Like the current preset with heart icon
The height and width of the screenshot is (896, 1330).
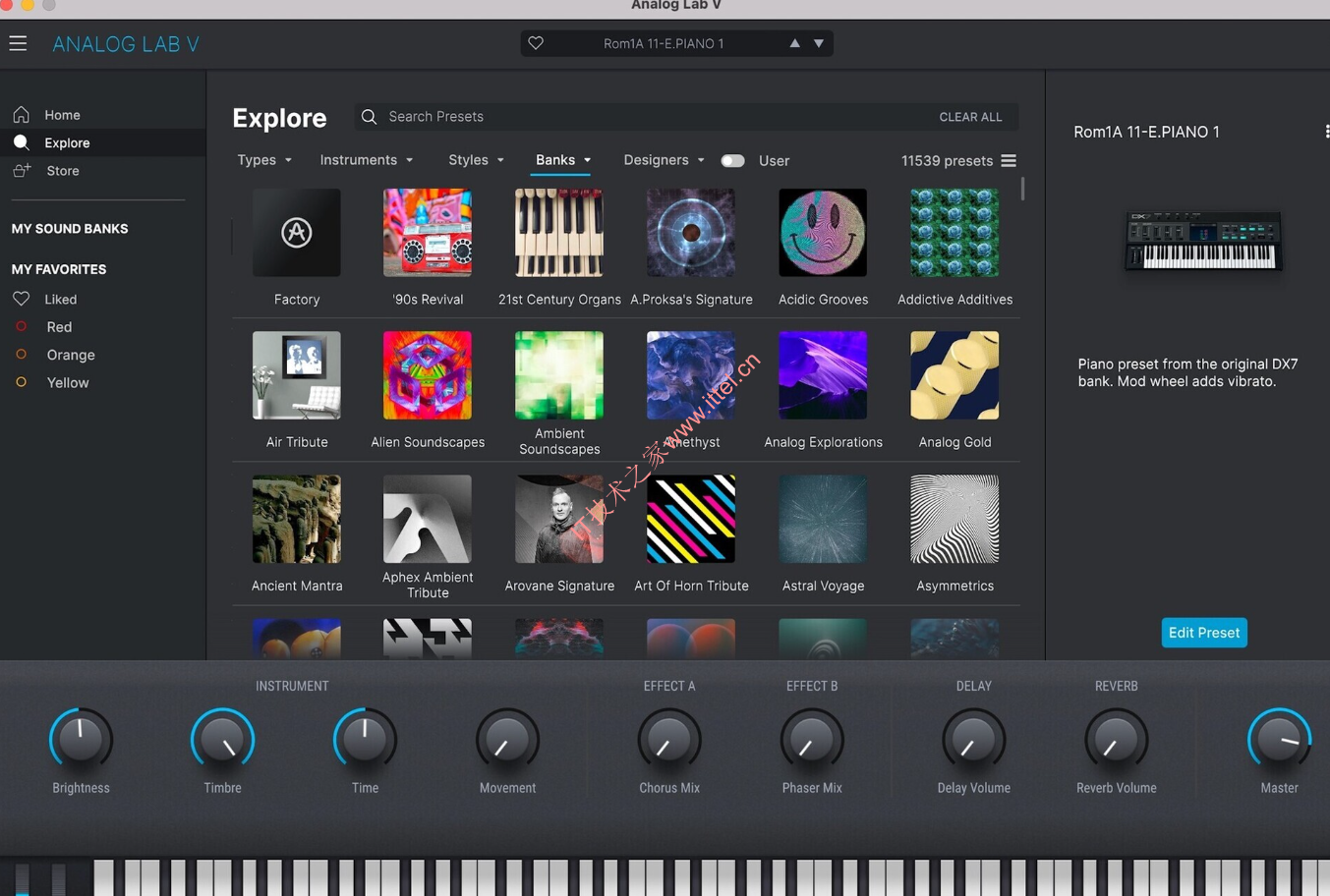coord(536,43)
